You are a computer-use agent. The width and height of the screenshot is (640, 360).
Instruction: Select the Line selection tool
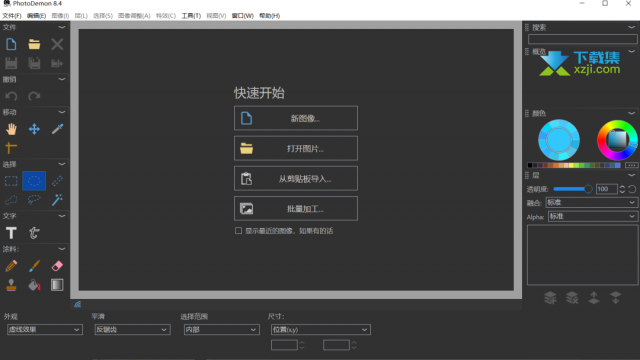click(x=57, y=181)
